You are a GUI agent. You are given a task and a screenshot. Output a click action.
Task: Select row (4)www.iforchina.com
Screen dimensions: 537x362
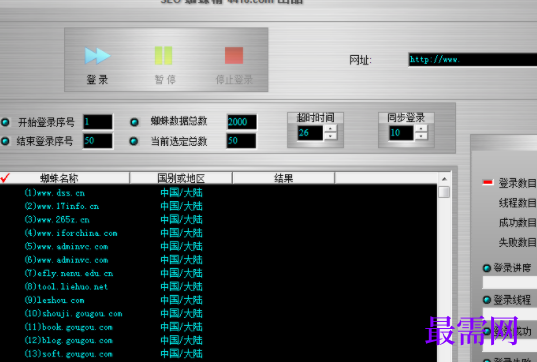[218, 233]
